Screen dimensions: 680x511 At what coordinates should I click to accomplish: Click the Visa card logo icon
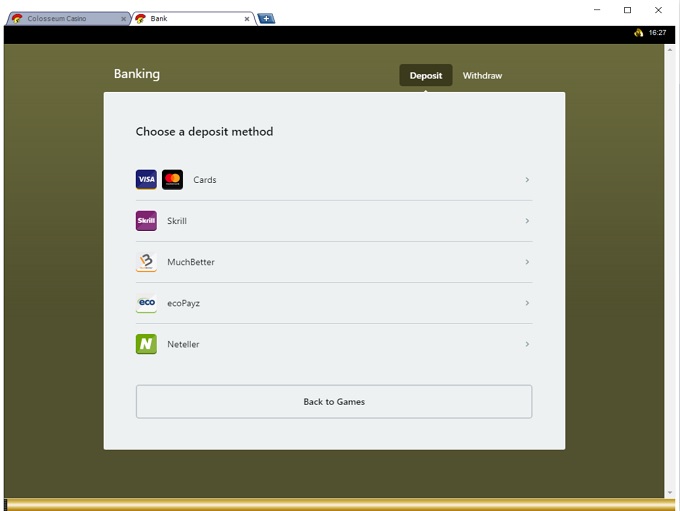point(146,180)
